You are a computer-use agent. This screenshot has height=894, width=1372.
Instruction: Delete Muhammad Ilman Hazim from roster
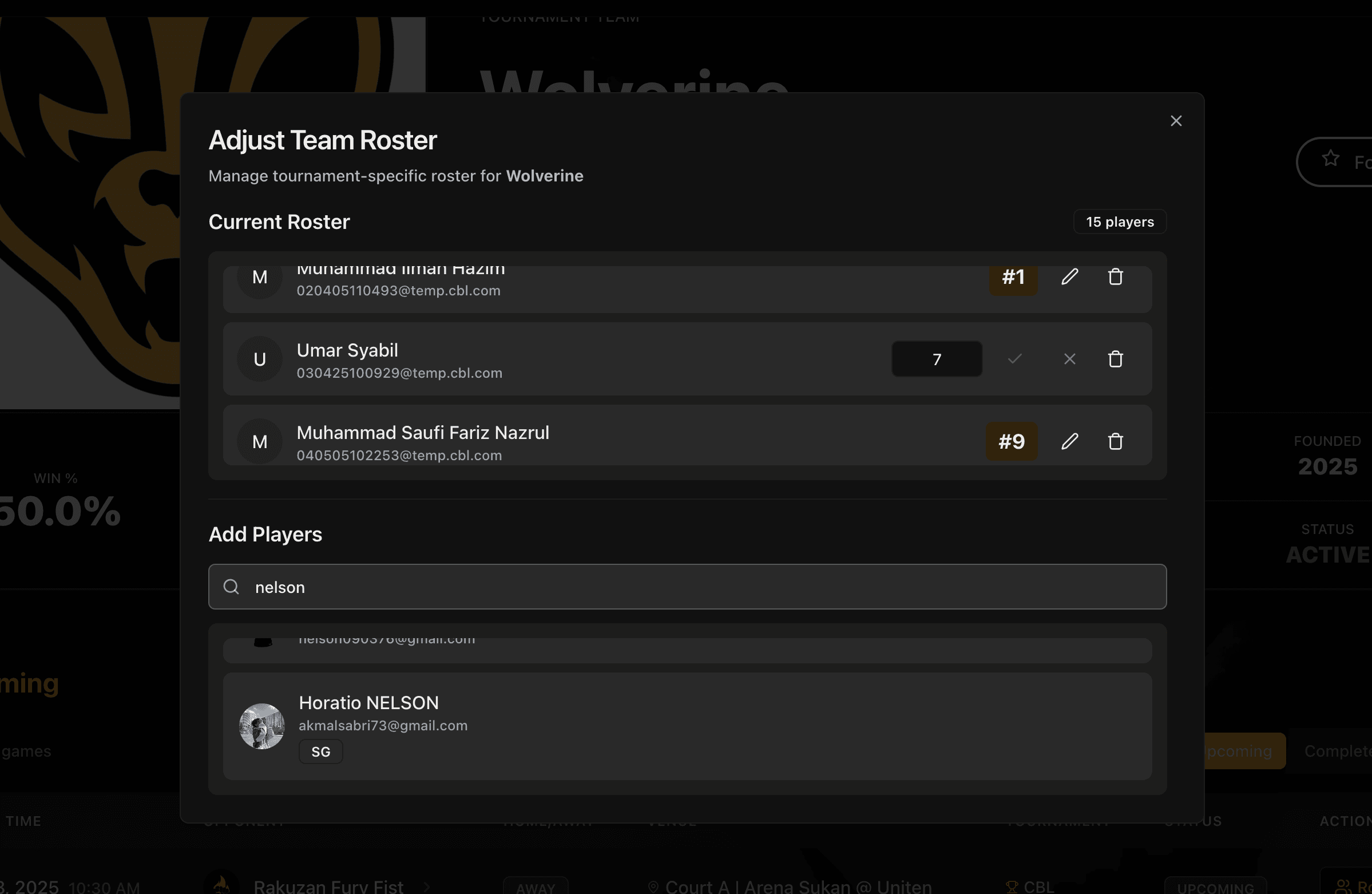pos(1116,277)
